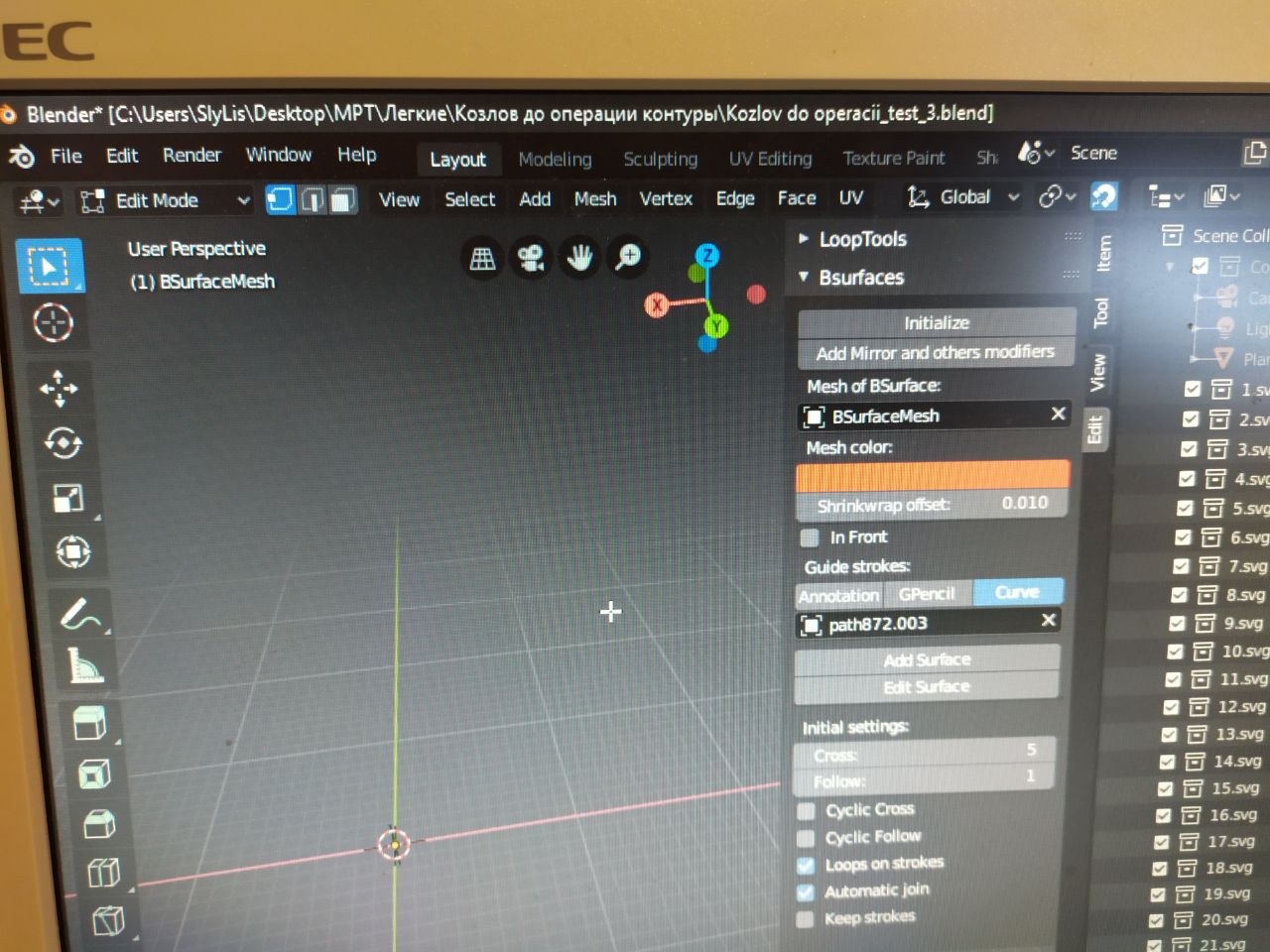Disable the Loops on strokes checkbox
Viewport: 1270px width, 952px height.
click(806, 866)
